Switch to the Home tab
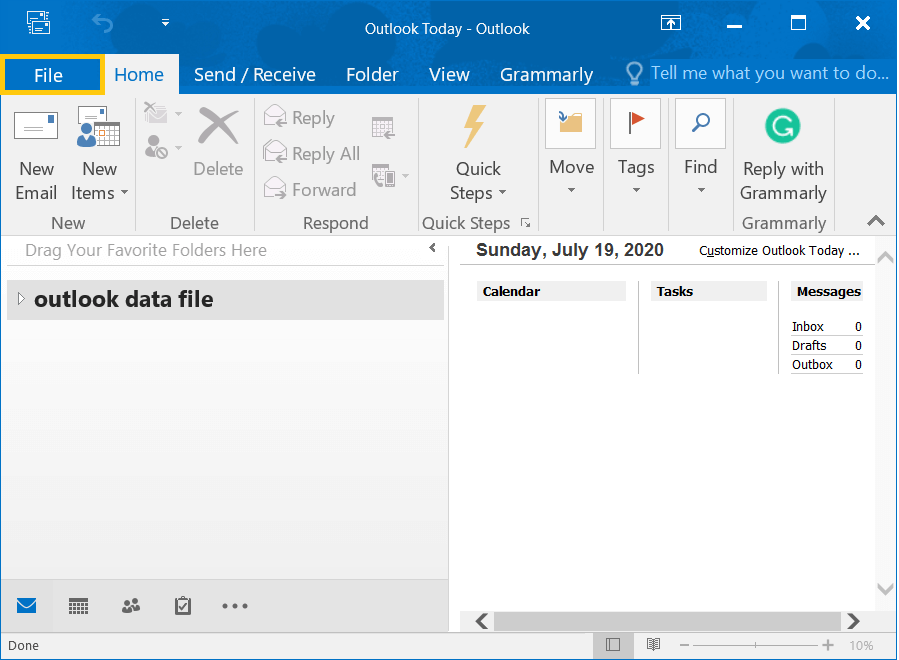Viewport: 899px width, 660px height. (139, 75)
